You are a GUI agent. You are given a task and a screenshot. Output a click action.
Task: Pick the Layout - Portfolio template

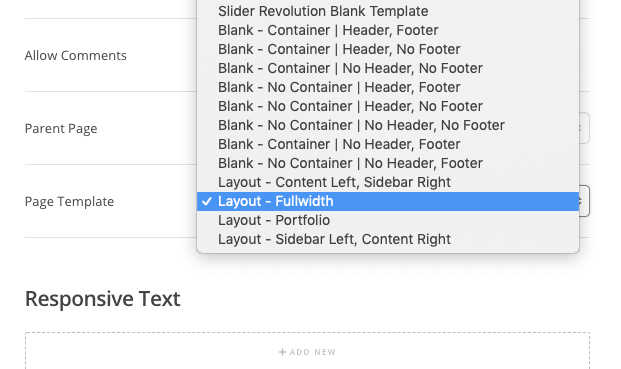point(388,220)
